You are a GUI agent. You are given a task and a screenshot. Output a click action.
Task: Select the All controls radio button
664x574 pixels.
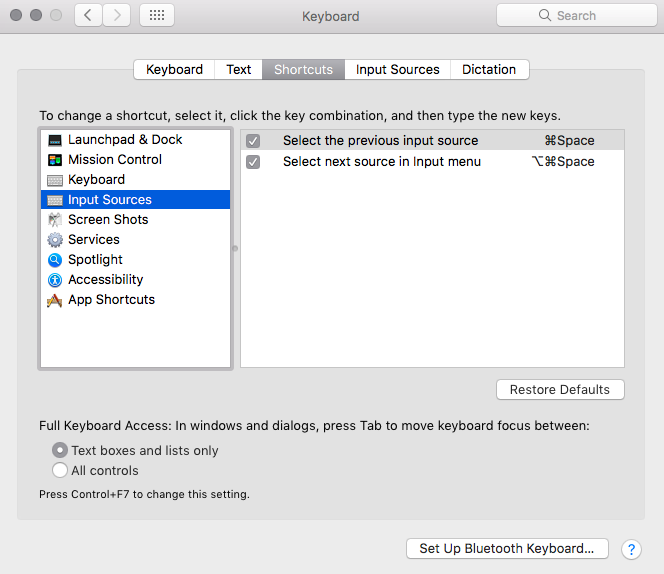pyautogui.click(x=60, y=470)
